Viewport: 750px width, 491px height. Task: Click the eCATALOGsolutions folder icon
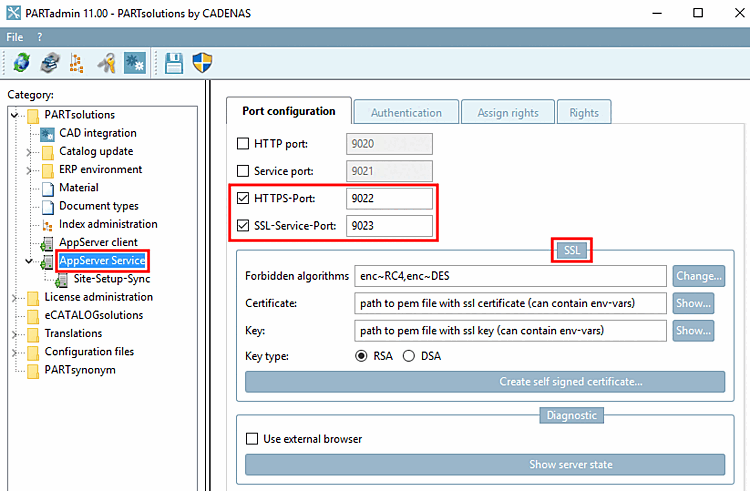pos(33,316)
